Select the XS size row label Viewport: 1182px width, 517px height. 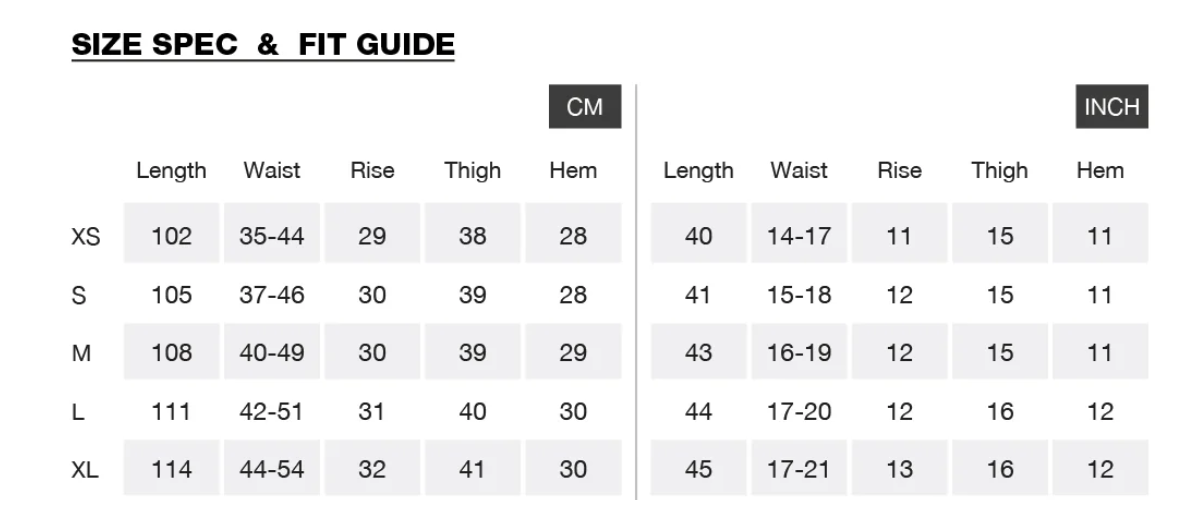point(85,237)
